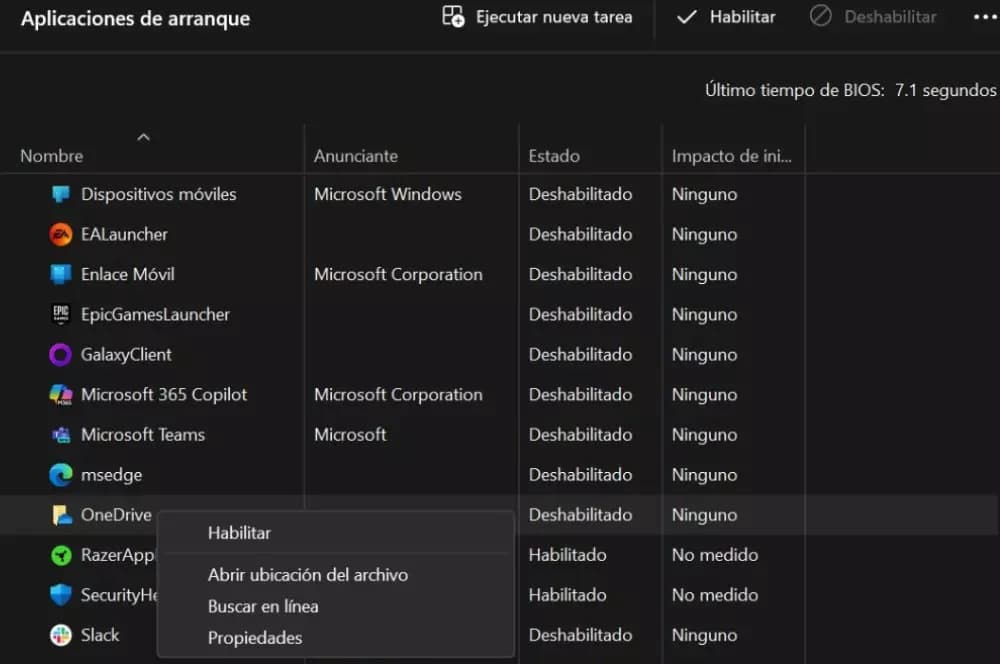The width and height of the screenshot is (1000, 664).
Task: Click Ejecutar nueva tarea button
Action: pyautogui.click(x=538, y=17)
